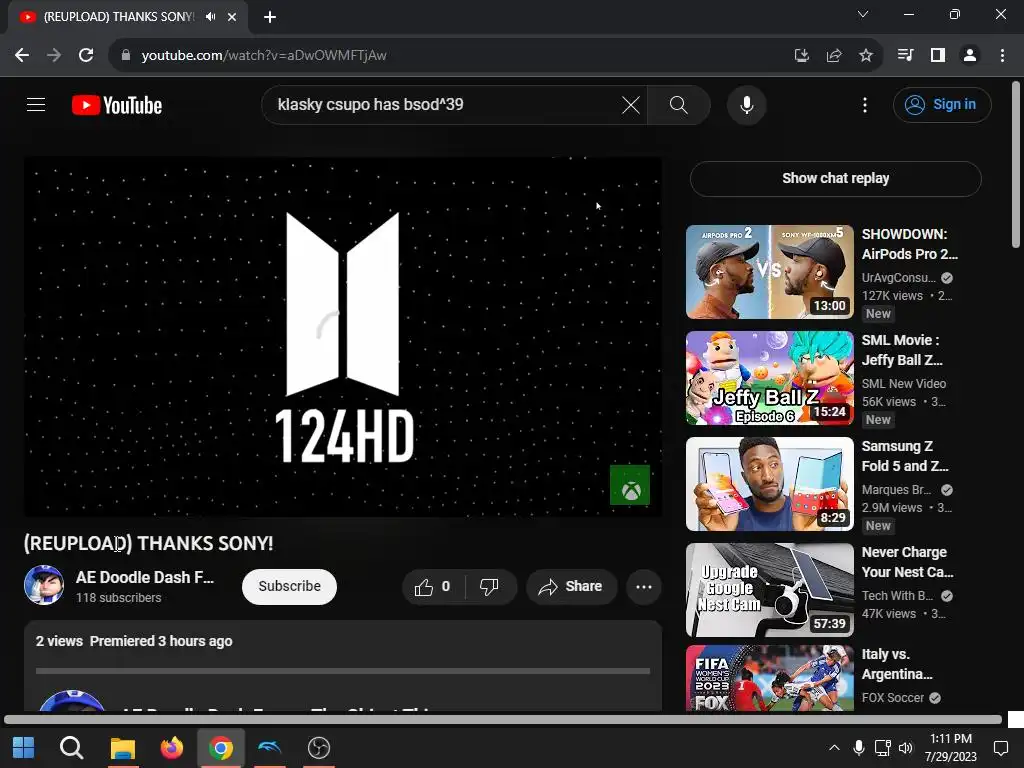Expand description showing '2 views Premiered 3 hours ago'
Image resolution: width=1024 pixels, height=768 pixels.
[134, 641]
